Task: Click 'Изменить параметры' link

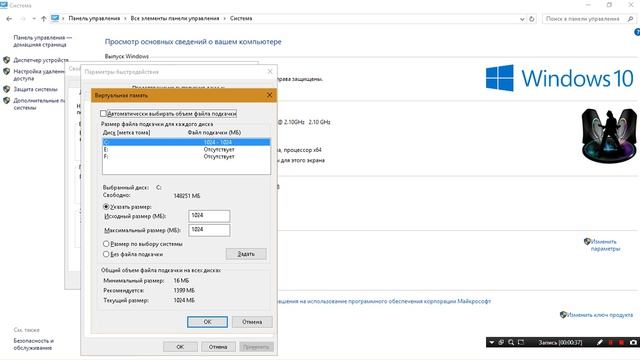Action: (605, 245)
